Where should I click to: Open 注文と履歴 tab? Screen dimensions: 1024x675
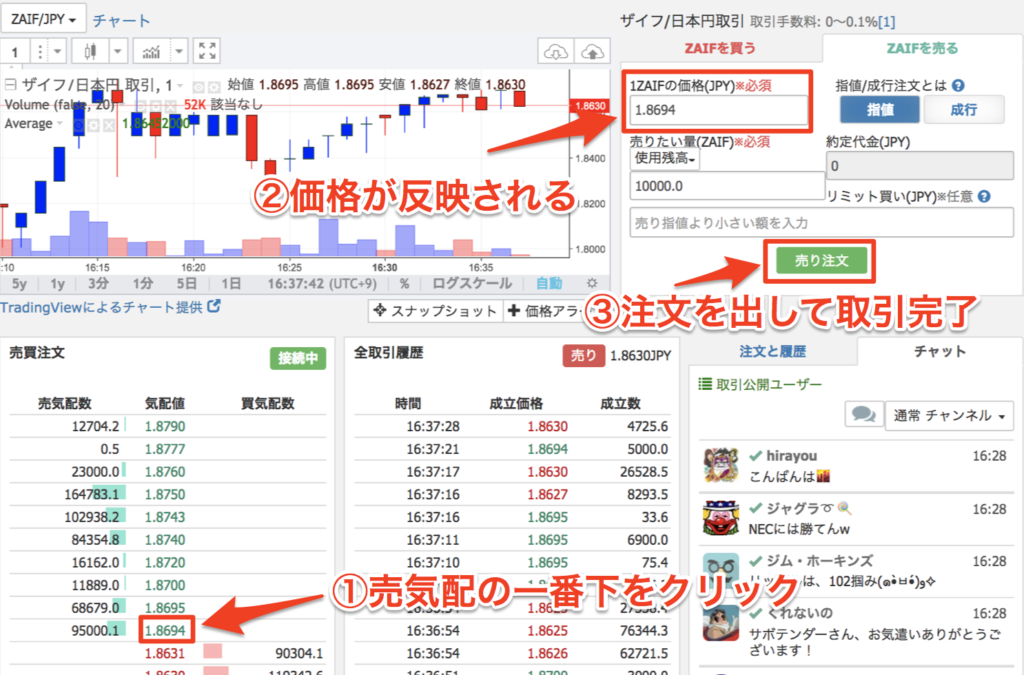tap(772, 351)
